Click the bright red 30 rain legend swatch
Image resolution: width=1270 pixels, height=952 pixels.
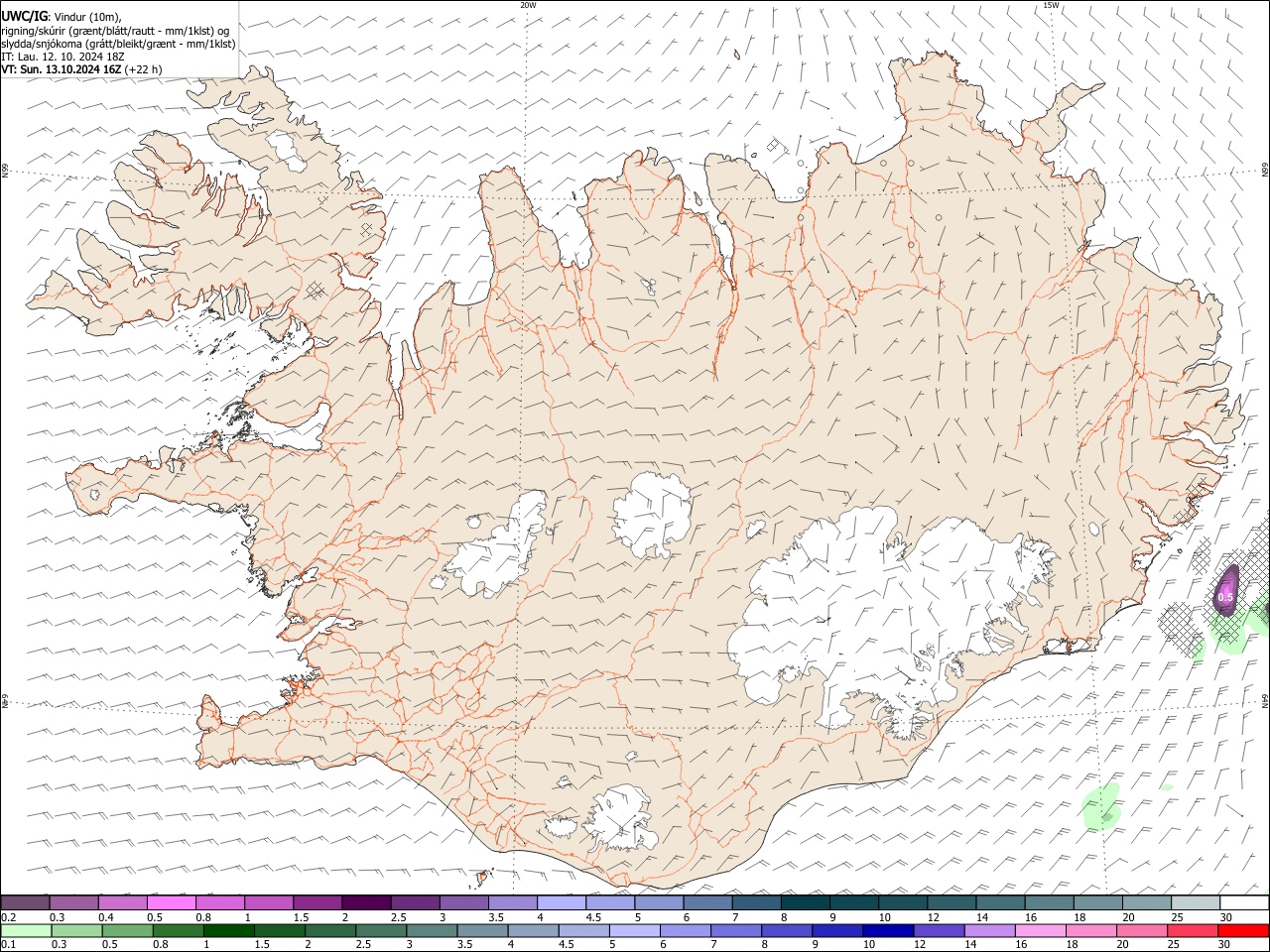click(1243, 930)
